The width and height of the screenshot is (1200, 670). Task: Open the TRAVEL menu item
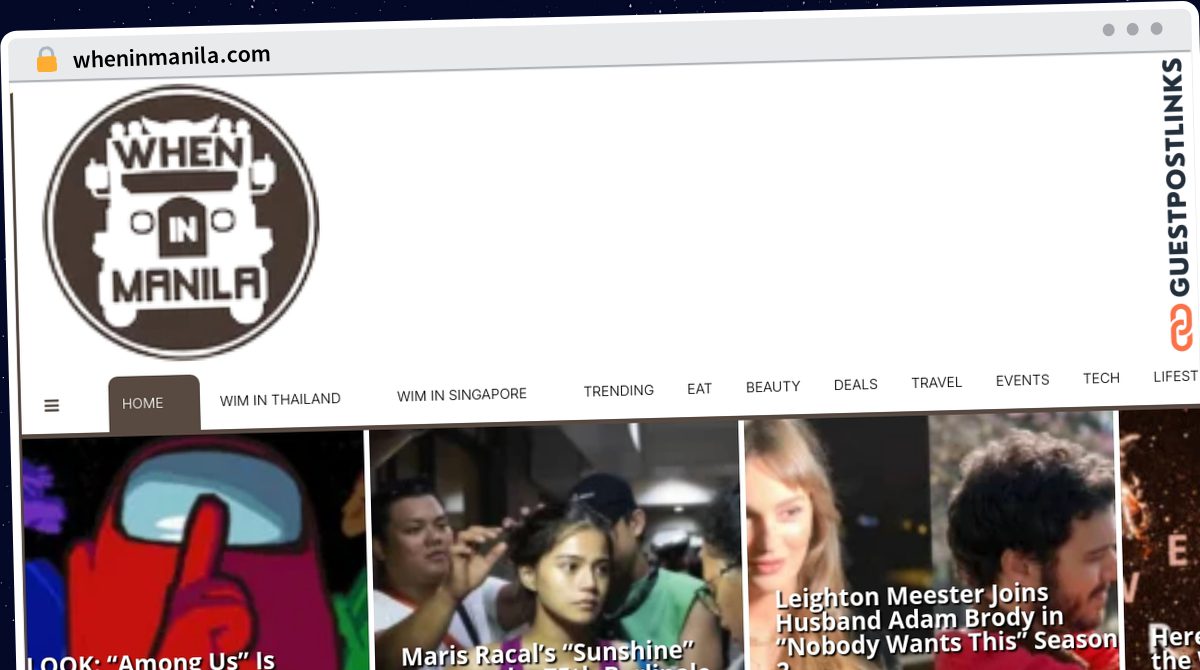937,382
